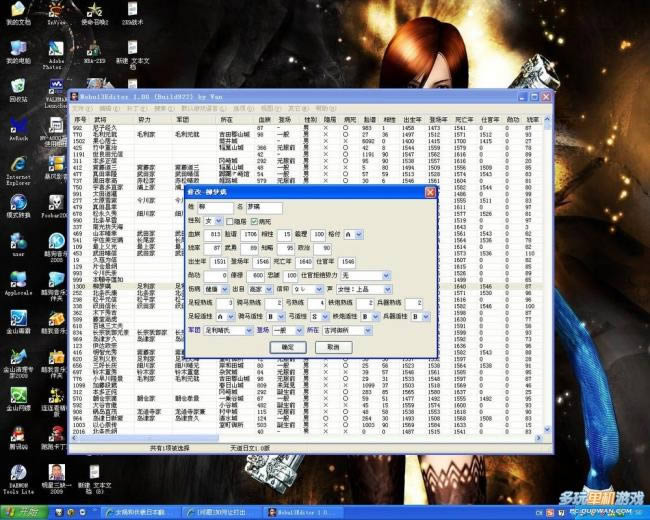
Task: Open the 军团 corps dropdown
Action: tap(228, 330)
